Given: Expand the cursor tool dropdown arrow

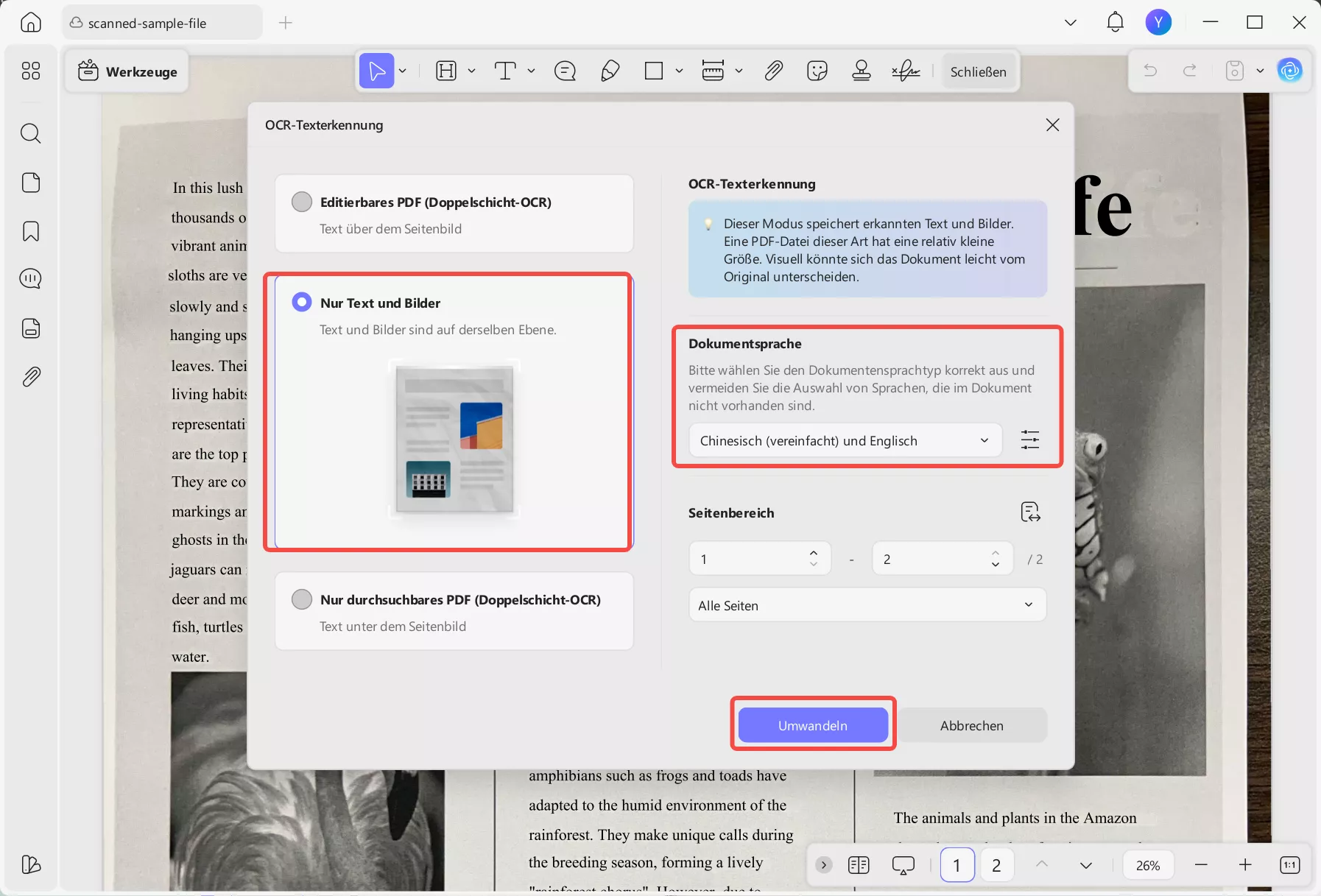Looking at the screenshot, I should (403, 71).
